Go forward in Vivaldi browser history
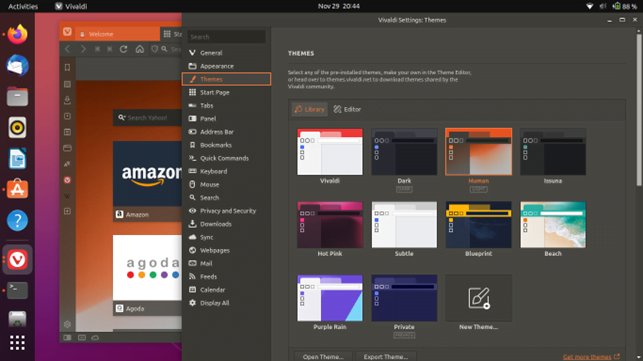Viewport: 643px width, 361px height. pos(83,49)
